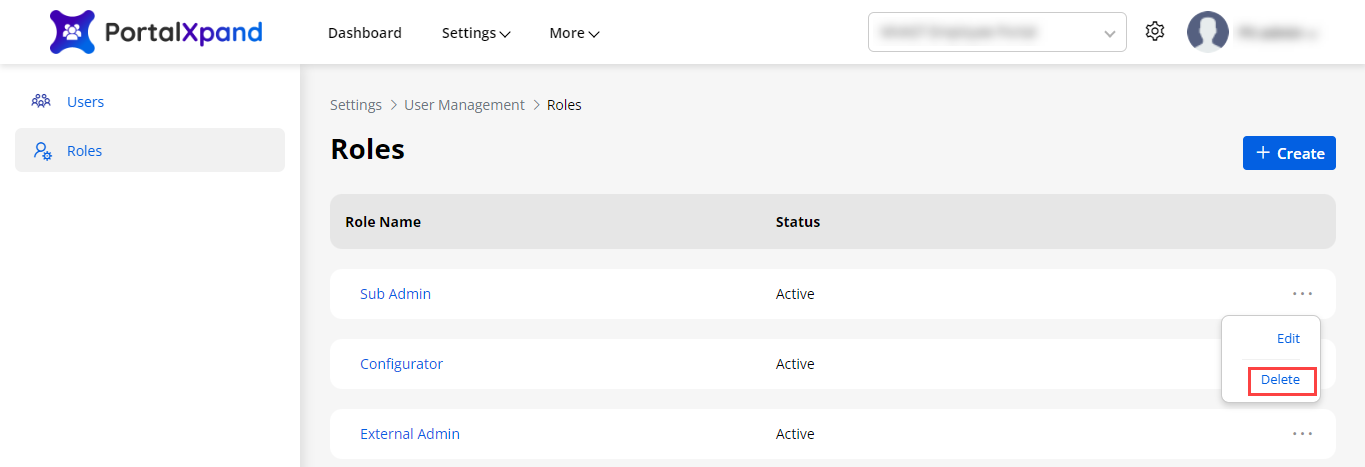Viewport: 1365px width, 467px height.
Task: Open three-dot menu for Sub Admin row
Action: click(x=1301, y=294)
